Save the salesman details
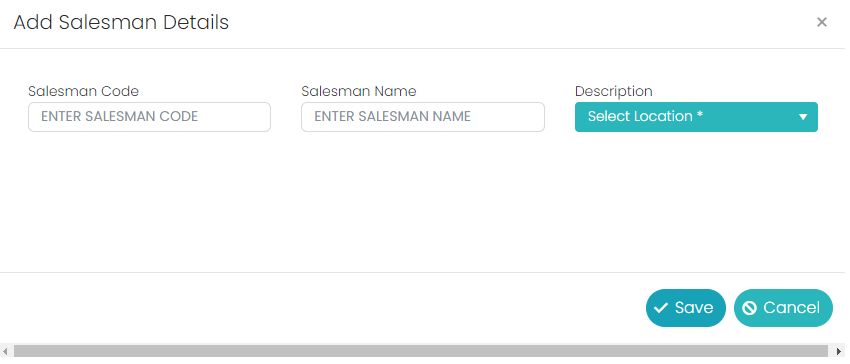 point(685,308)
